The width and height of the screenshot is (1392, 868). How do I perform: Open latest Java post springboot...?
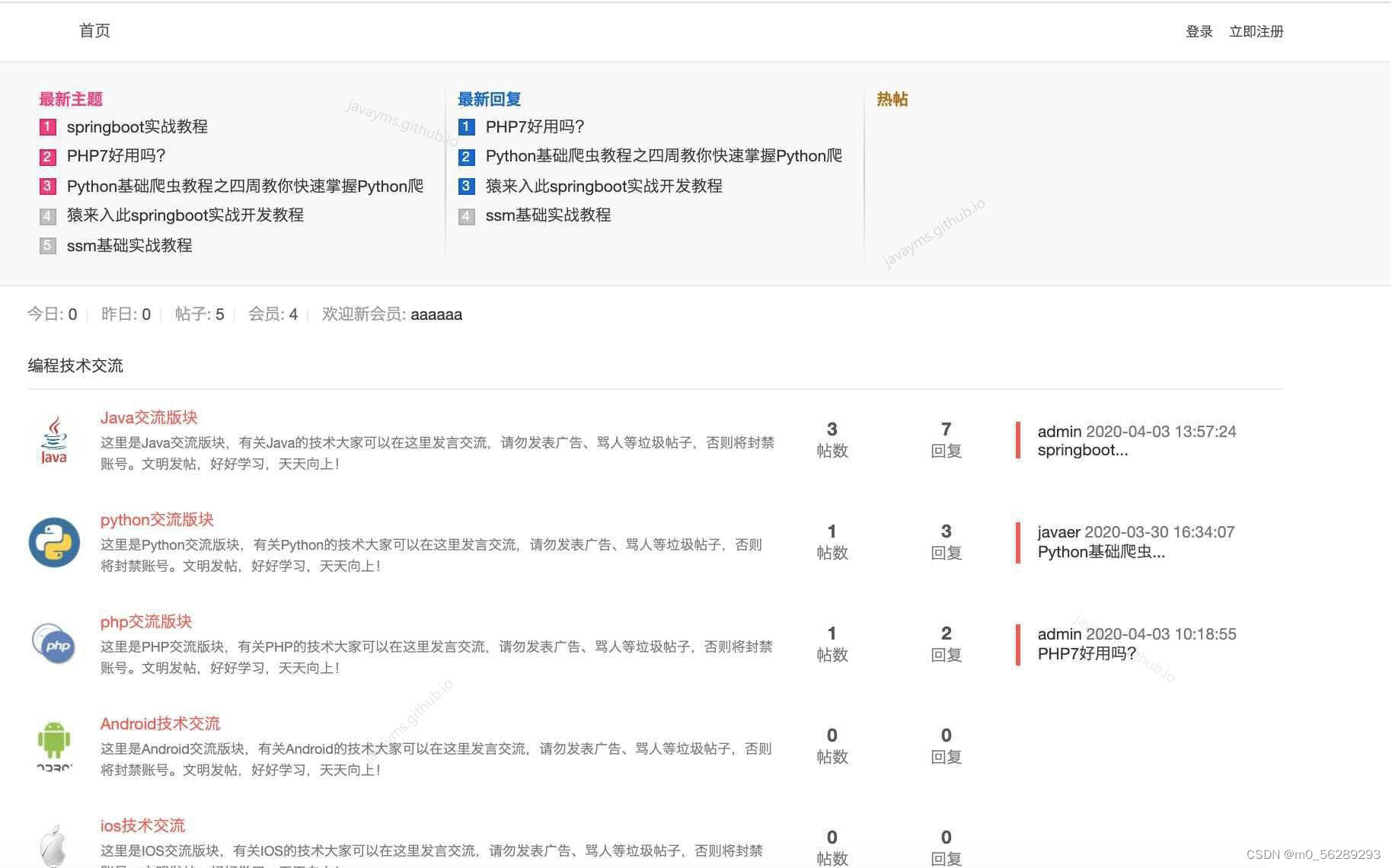click(1082, 450)
